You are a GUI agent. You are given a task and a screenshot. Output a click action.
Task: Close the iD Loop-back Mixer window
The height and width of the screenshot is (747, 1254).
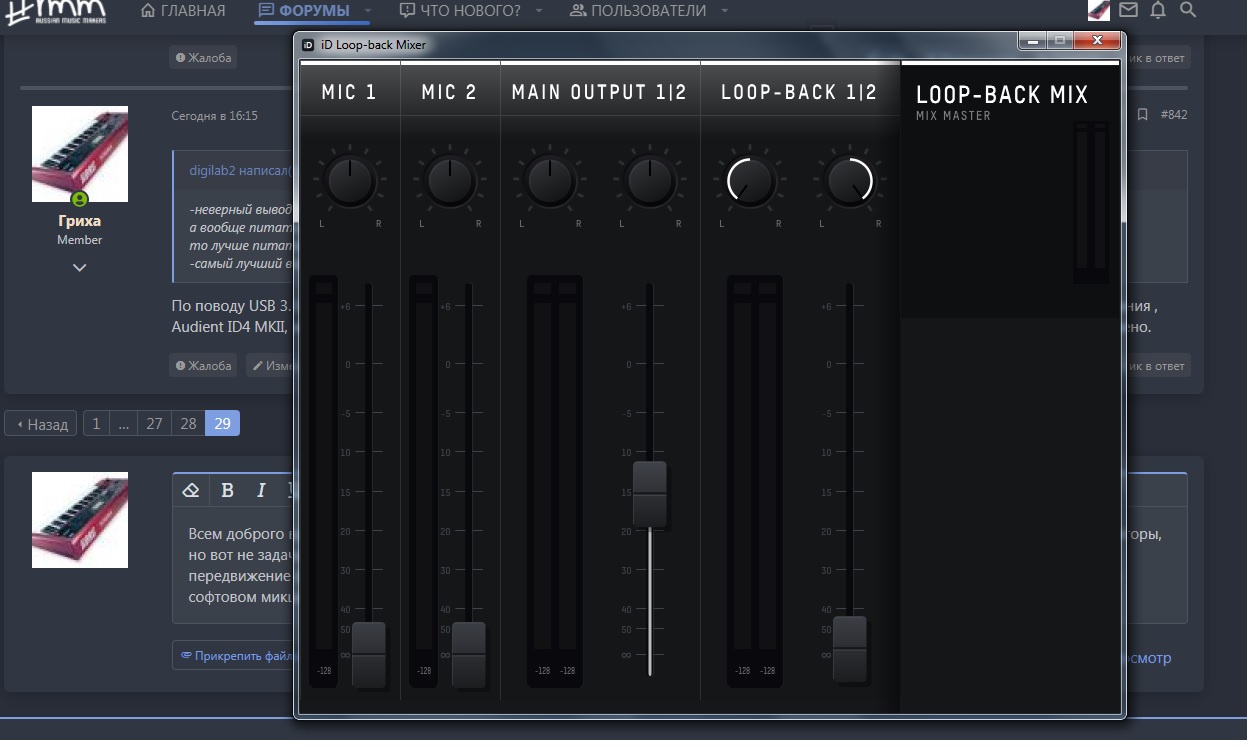pos(1097,40)
